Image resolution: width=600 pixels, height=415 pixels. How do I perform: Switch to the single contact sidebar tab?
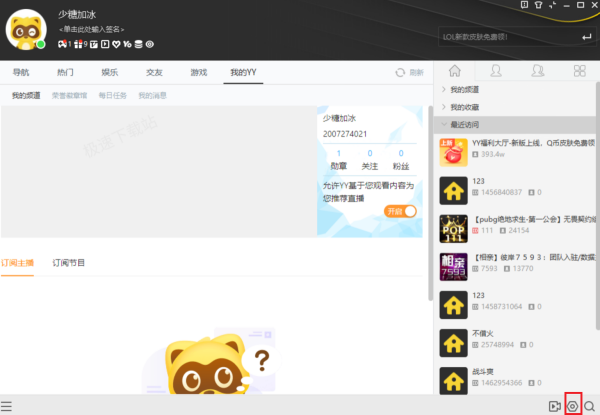click(496, 71)
